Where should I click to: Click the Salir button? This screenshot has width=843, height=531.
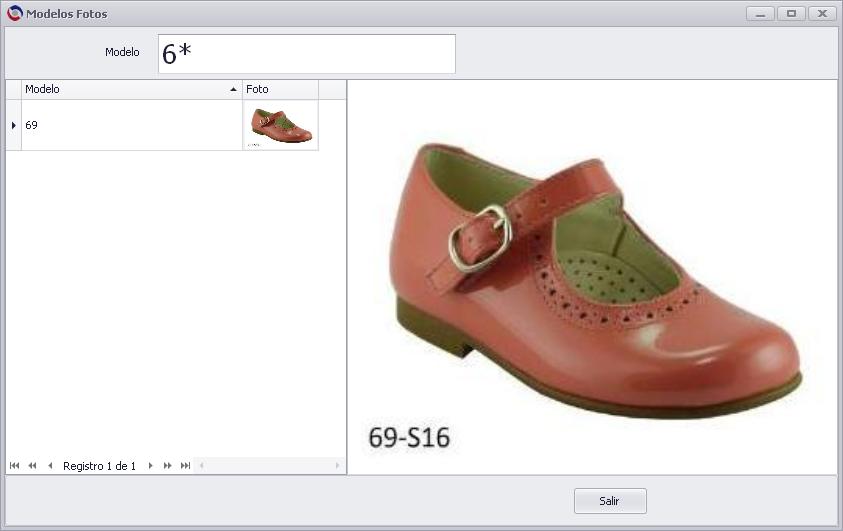click(x=610, y=501)
